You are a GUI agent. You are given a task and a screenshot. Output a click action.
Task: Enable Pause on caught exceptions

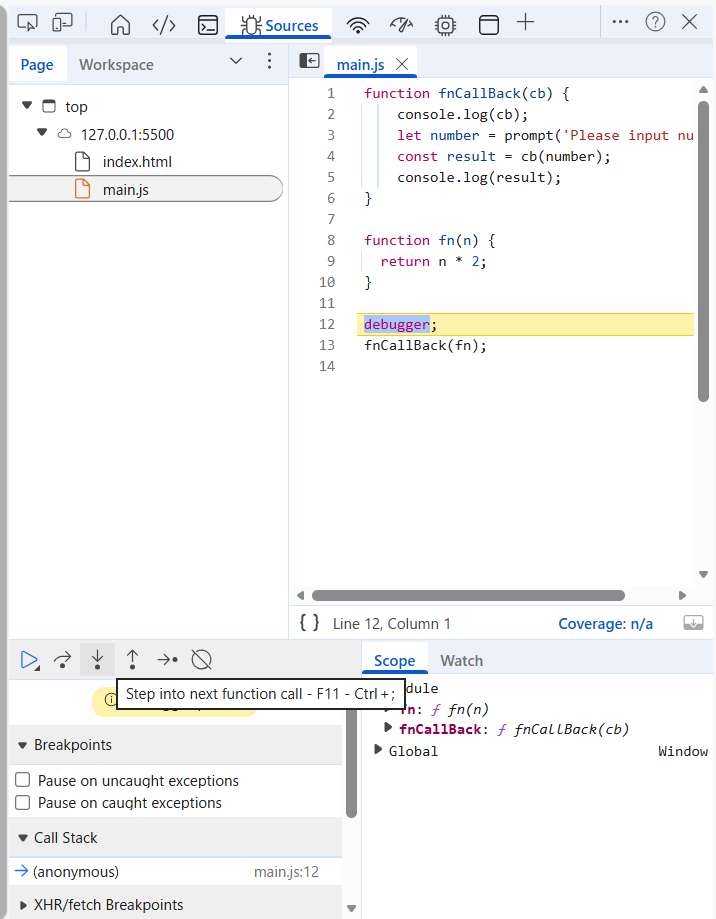coord(23,803)
